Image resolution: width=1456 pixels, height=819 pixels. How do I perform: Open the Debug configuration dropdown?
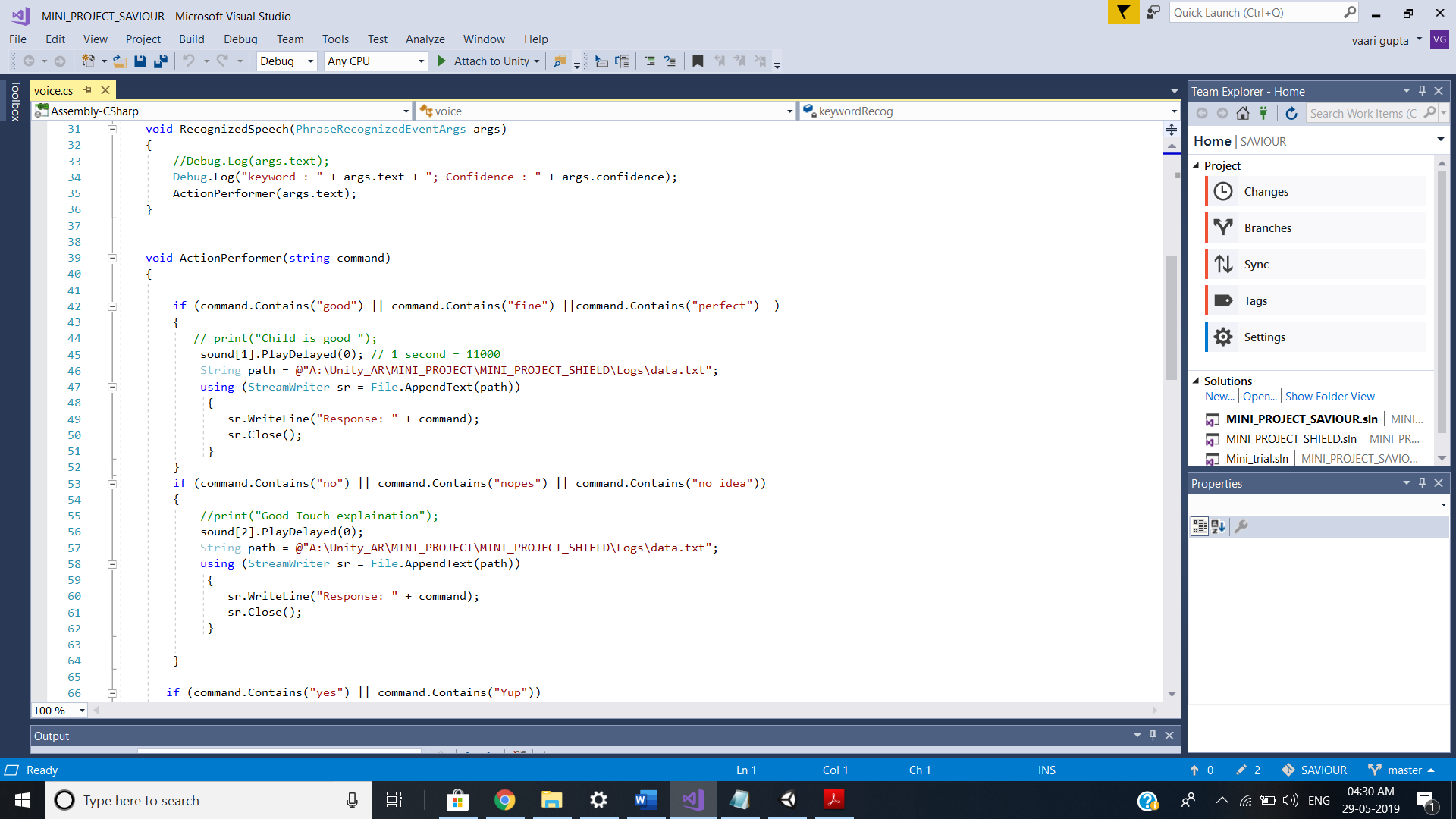coord(310,61)
